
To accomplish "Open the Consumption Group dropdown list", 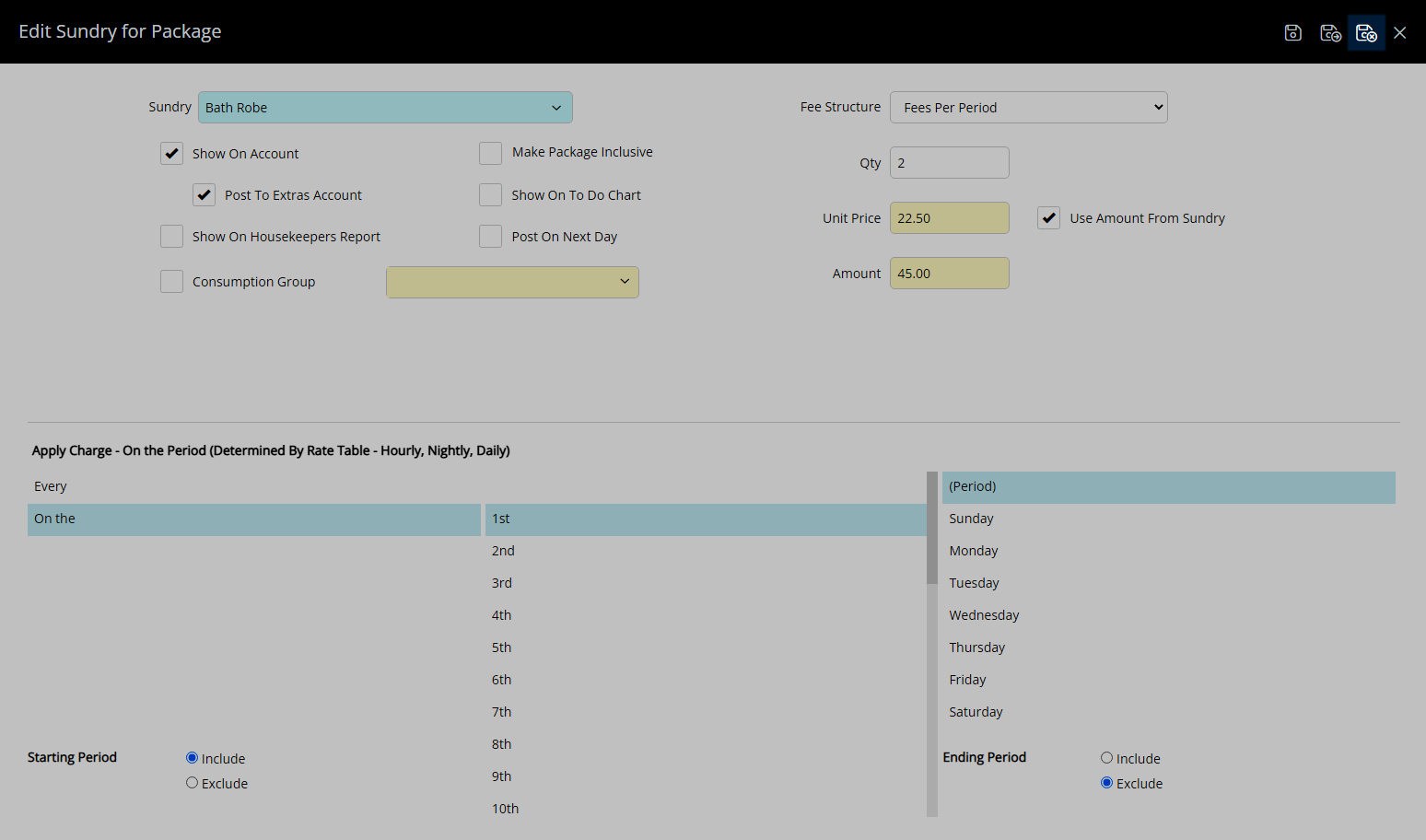I will coord(512,282).
